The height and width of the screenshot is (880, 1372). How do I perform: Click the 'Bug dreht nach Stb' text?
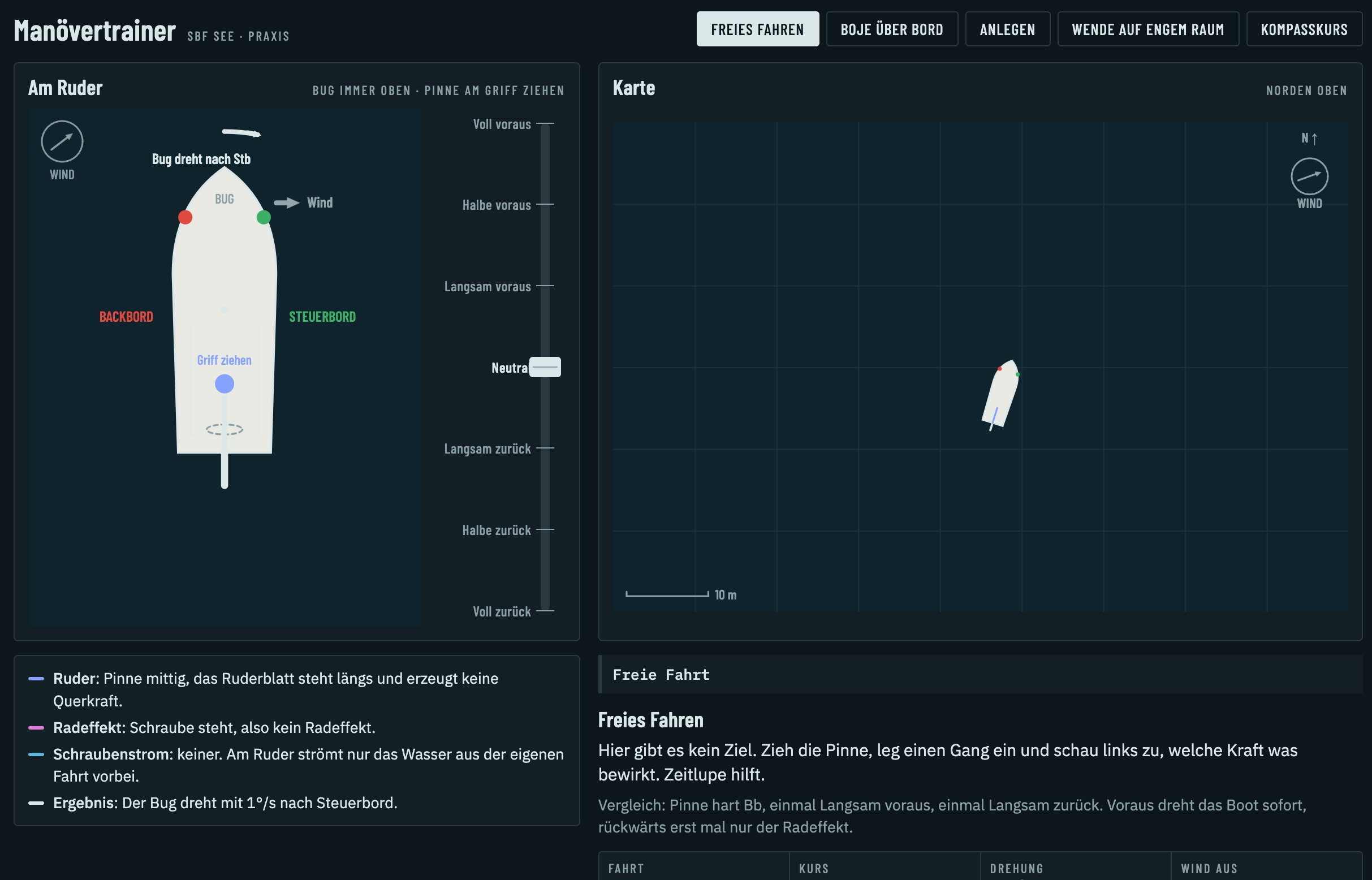tap(201, 159)
